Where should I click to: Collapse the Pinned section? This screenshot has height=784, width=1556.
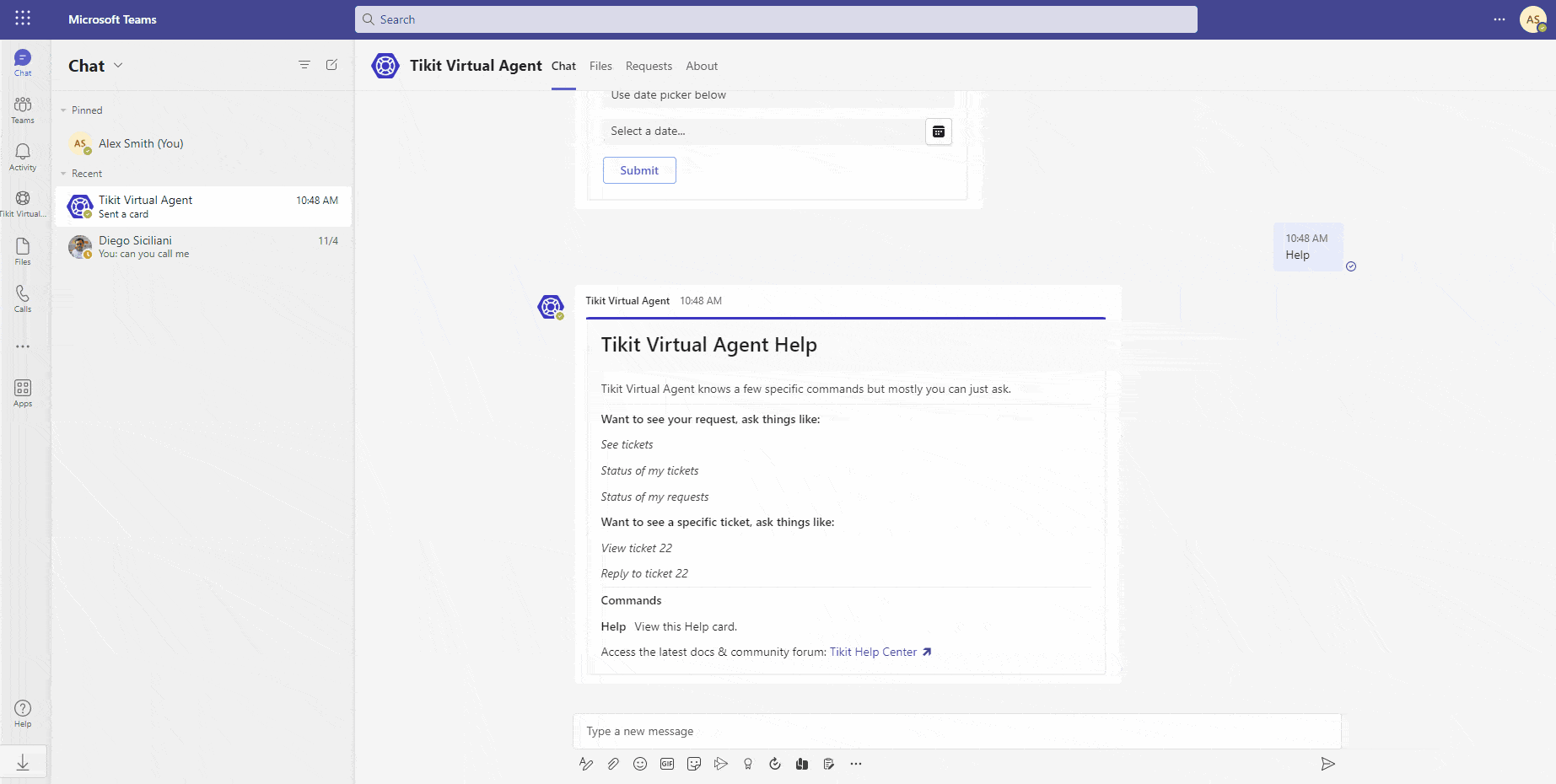coord(63,110)
